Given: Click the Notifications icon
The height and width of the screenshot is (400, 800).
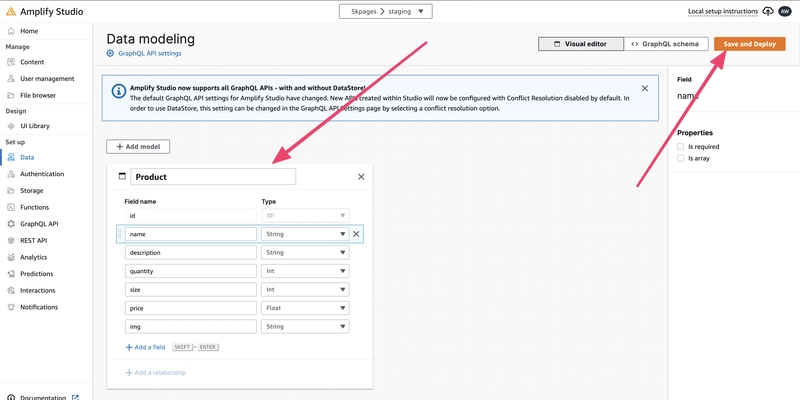Looking at the screenshot, I should [x=11, y=307].
